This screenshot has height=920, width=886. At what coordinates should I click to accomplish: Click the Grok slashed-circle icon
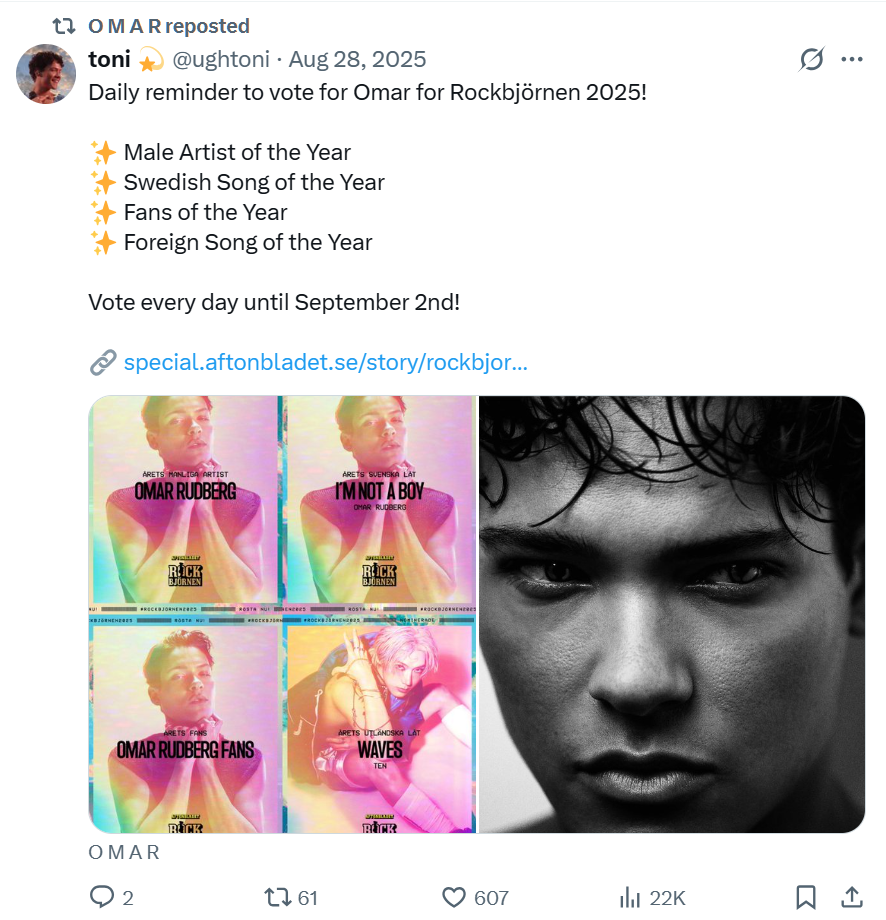[x=812, y=60]
